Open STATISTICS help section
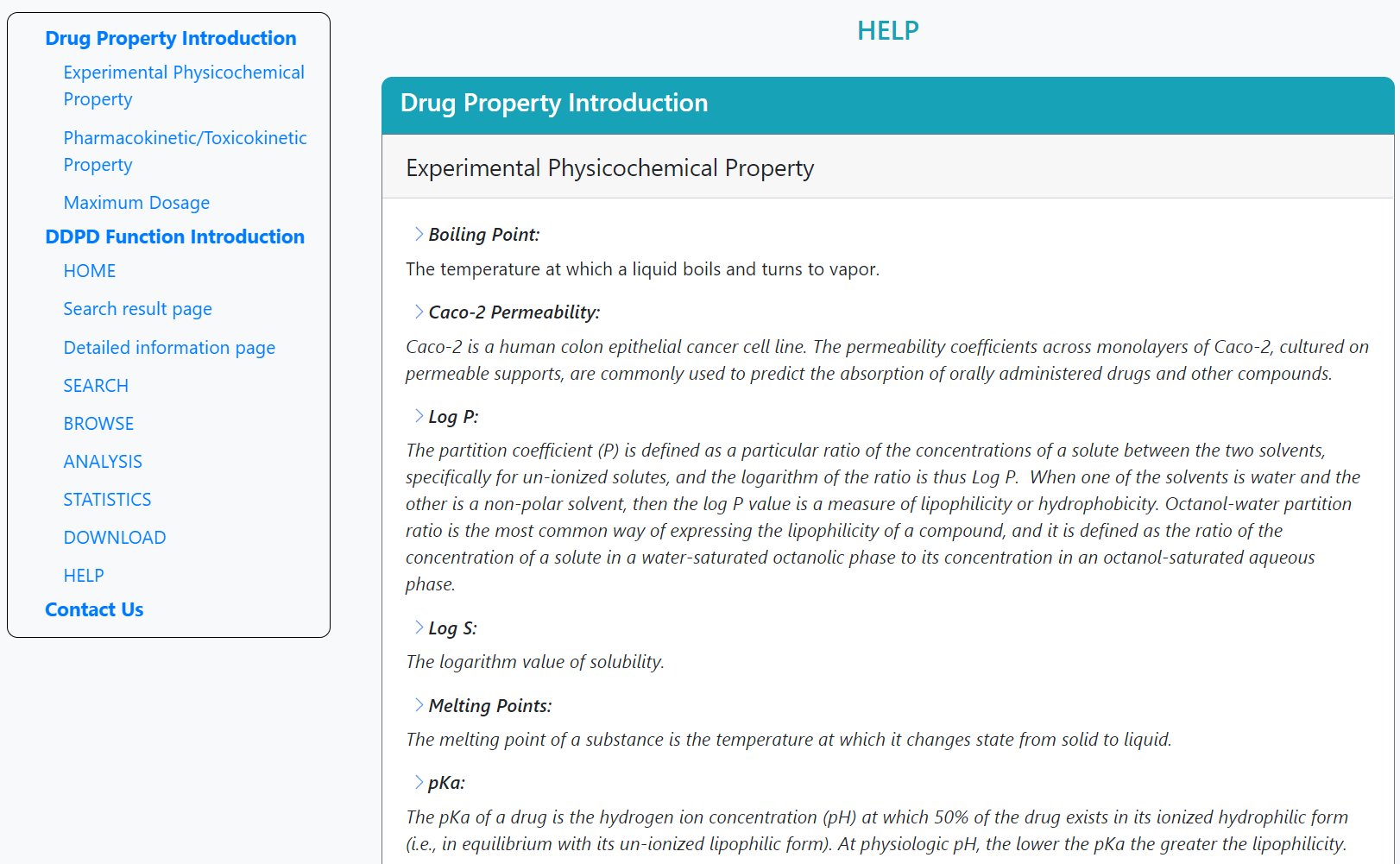The image size is (1400, 864). tap(107, 500)
